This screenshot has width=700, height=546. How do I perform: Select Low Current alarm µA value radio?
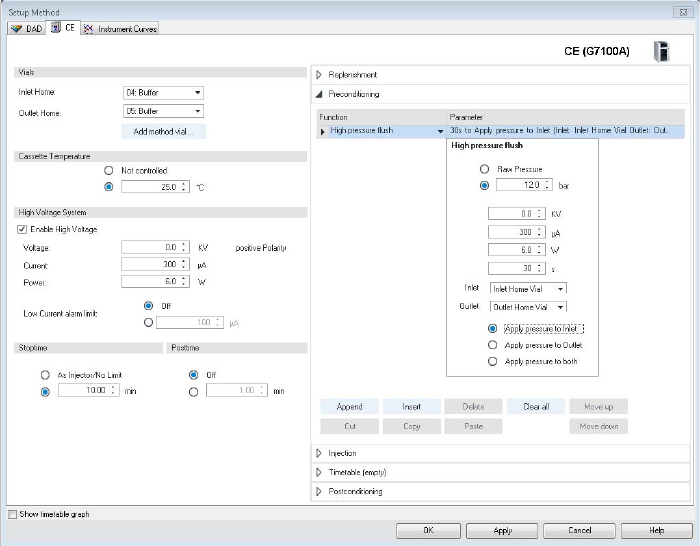click(149, 322)
